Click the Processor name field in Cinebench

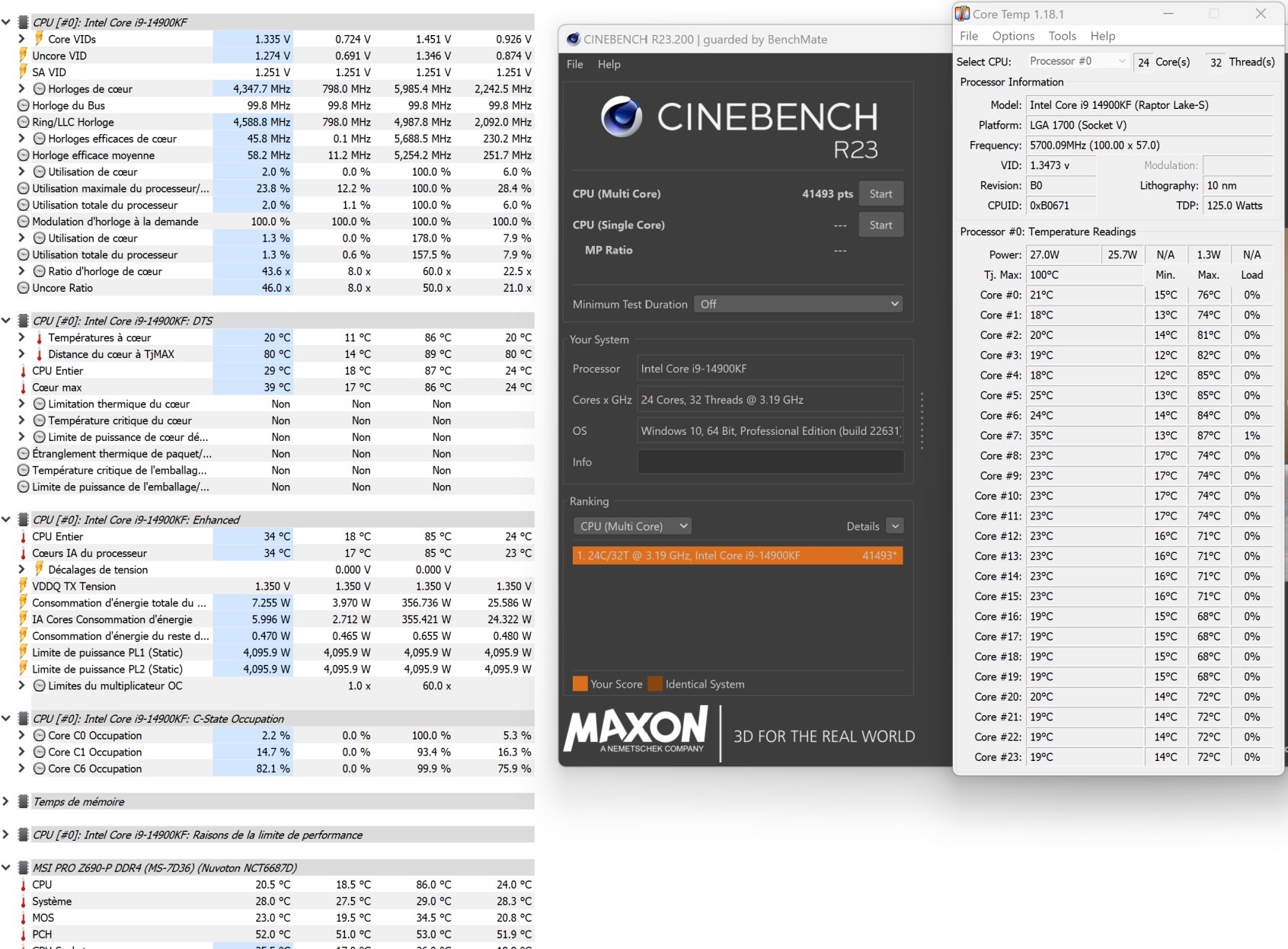click(771, 369)
